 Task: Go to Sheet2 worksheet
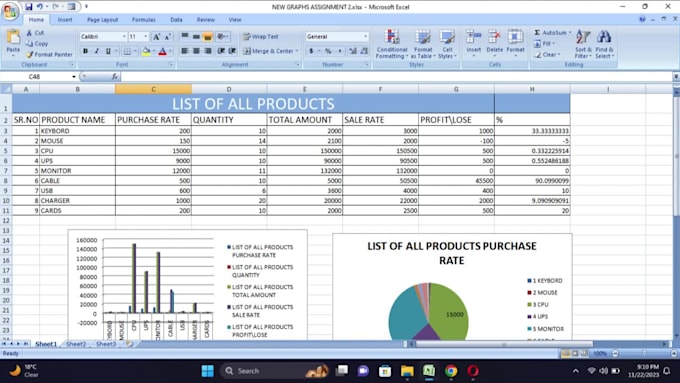76,344
